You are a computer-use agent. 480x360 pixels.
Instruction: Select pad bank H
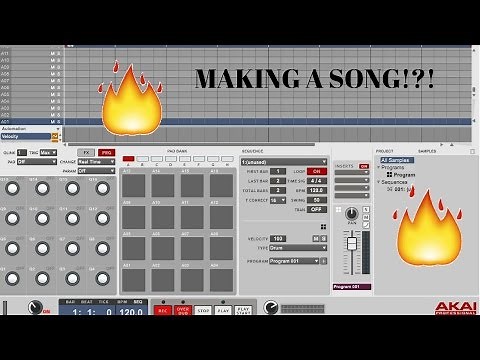(x=227, y=159)
